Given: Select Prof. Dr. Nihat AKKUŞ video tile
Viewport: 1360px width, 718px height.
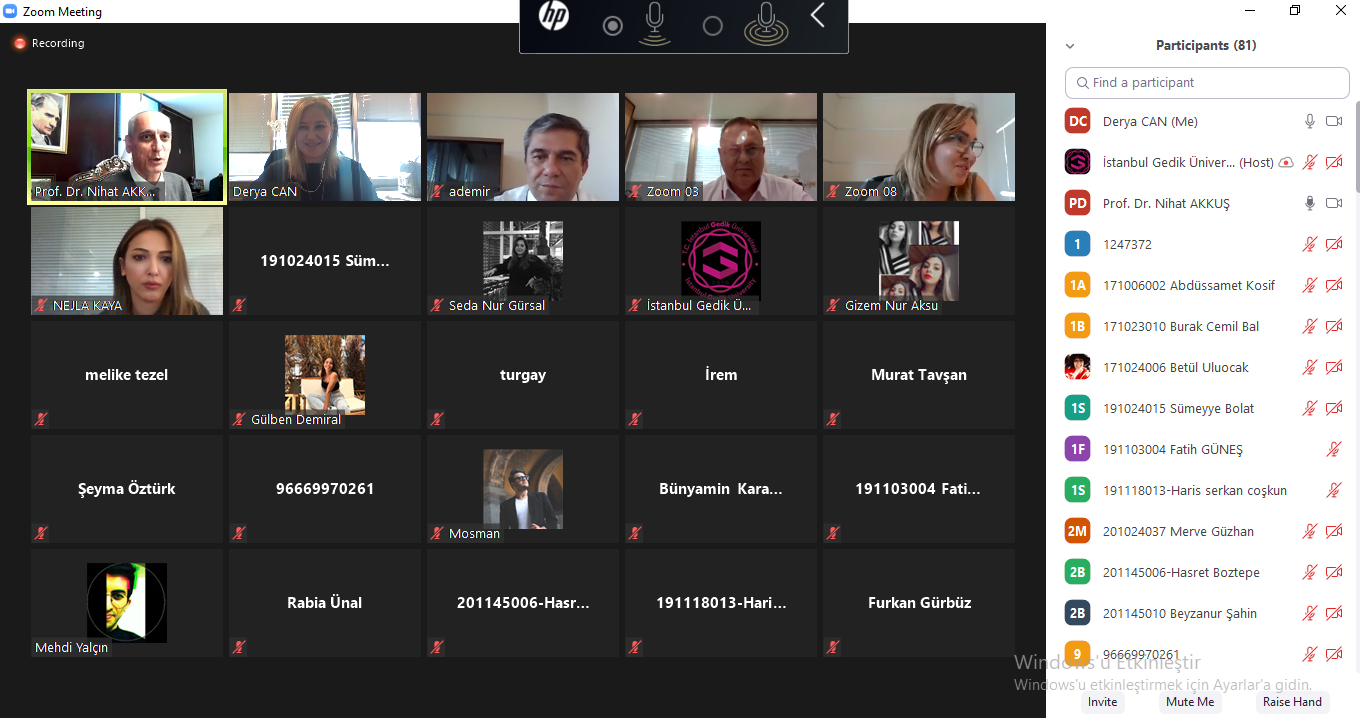Looking at the screenshot, I should [x=127, y=147].
